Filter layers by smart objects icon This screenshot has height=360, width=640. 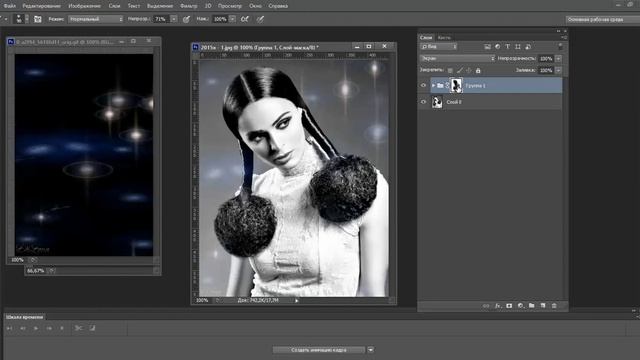tap(528, 47)
